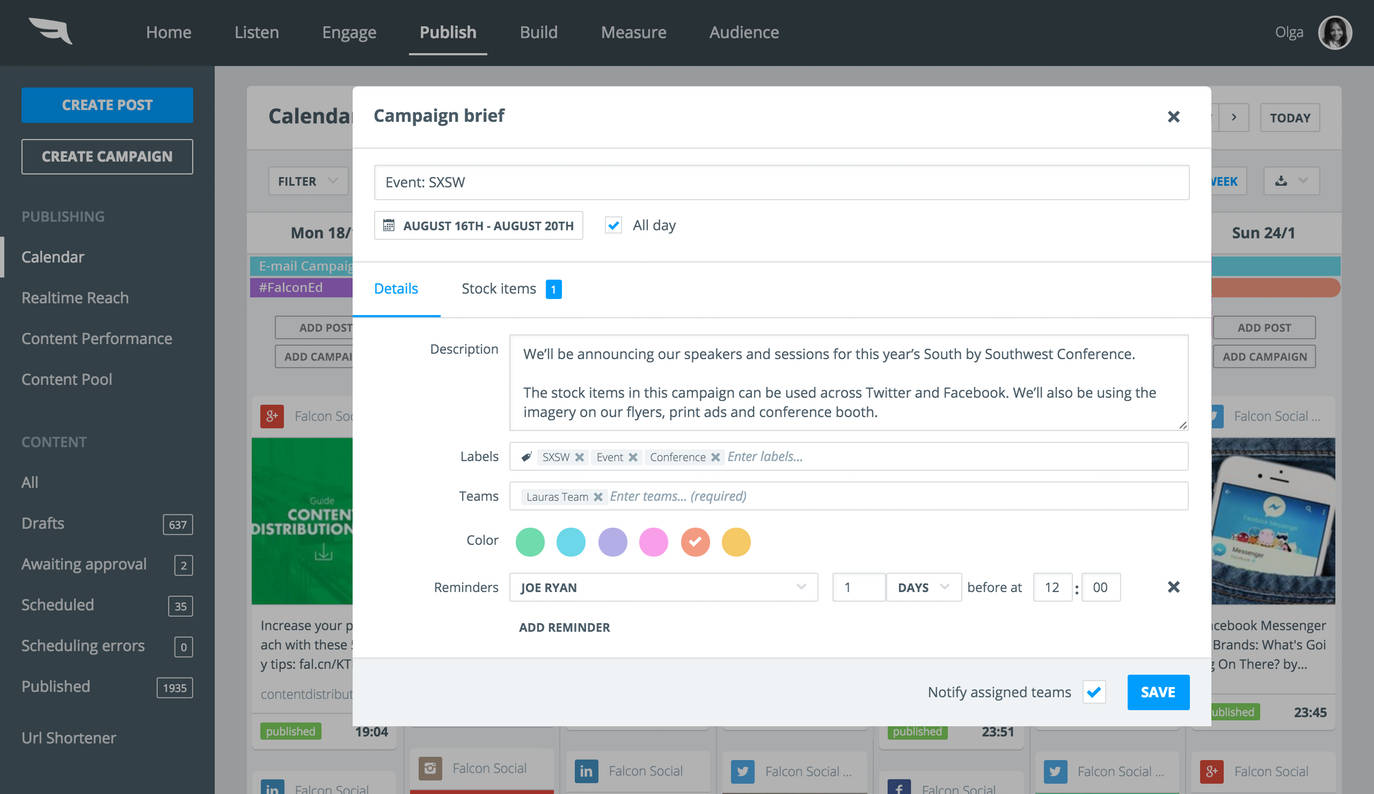Screen dimensions: 1374x794
Task: Open the Measure section in top navigation
Action: click(633, 31)
